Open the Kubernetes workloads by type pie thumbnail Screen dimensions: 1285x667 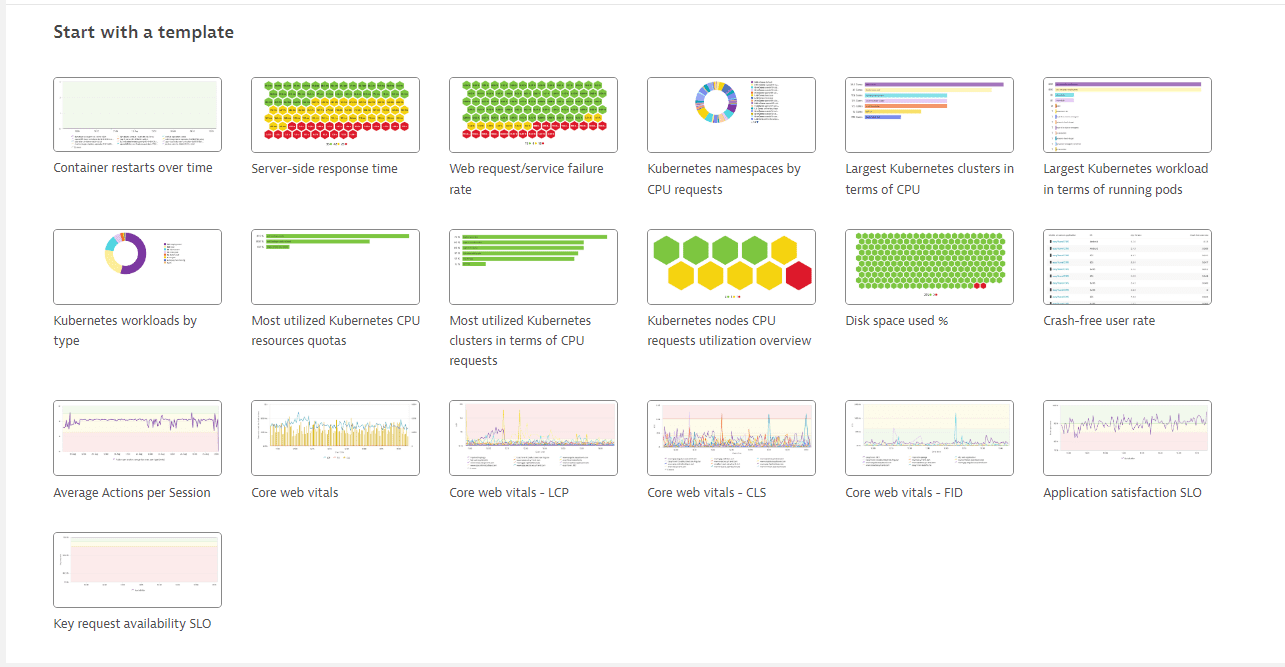coord(137,267)
